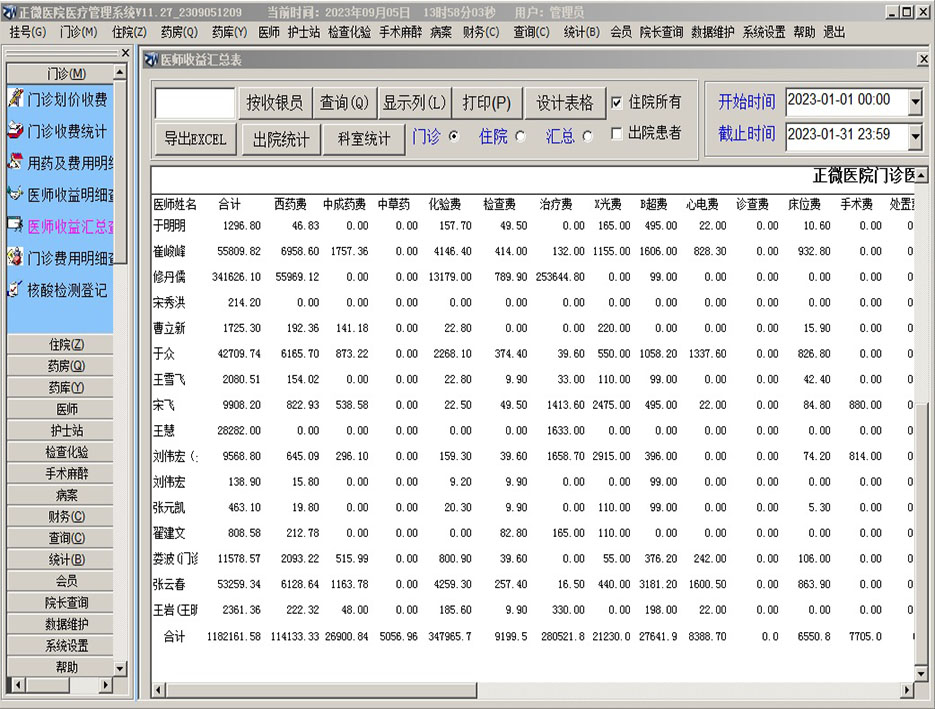Select the 住院 radio button

[x=520, y=137]
